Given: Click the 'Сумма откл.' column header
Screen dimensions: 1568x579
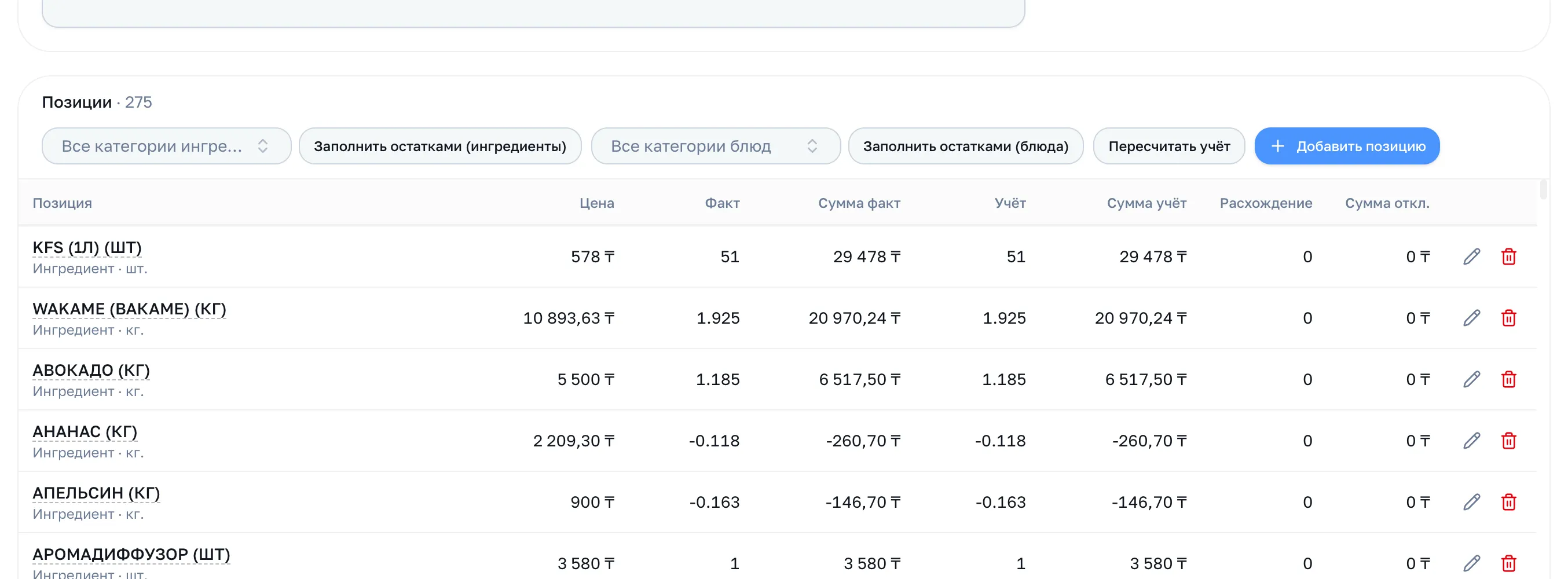Looking at the screenshot, I should click(x=1387, y=203).
